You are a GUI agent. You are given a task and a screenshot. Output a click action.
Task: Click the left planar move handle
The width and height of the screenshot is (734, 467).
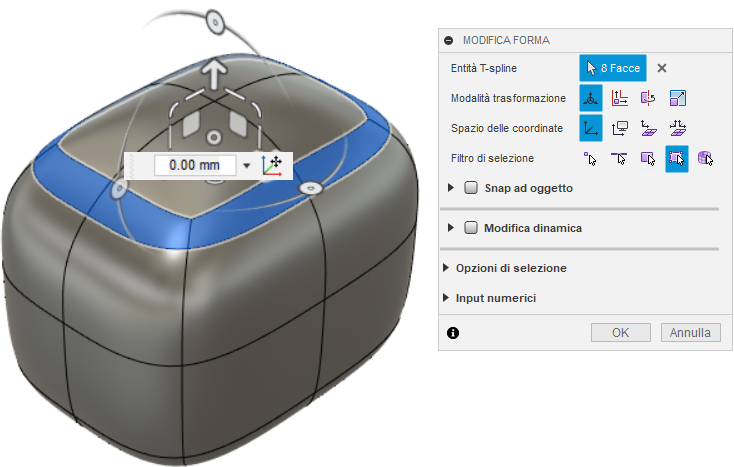(191, 124)
